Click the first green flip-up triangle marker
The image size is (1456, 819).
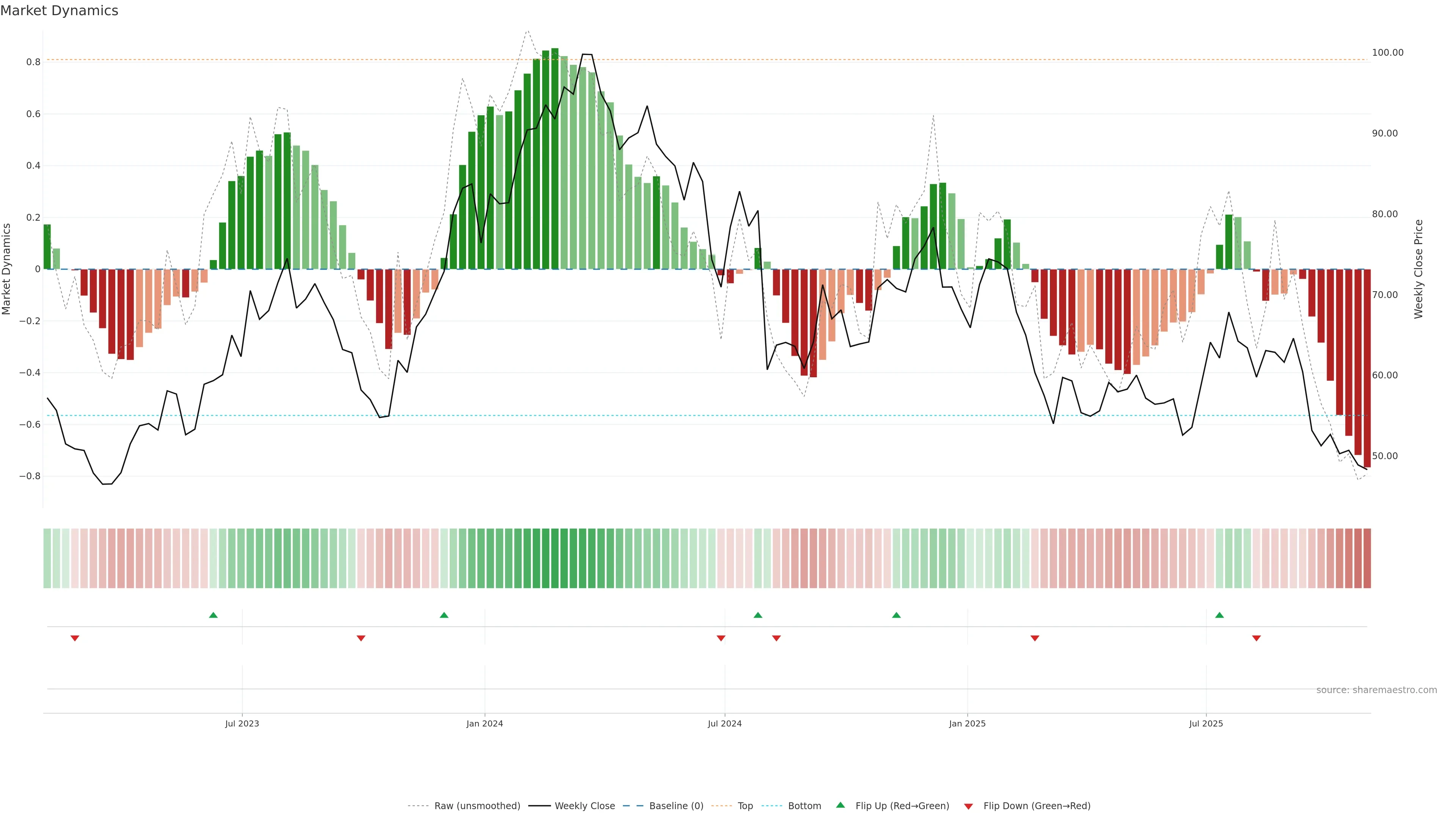(213, 615)
